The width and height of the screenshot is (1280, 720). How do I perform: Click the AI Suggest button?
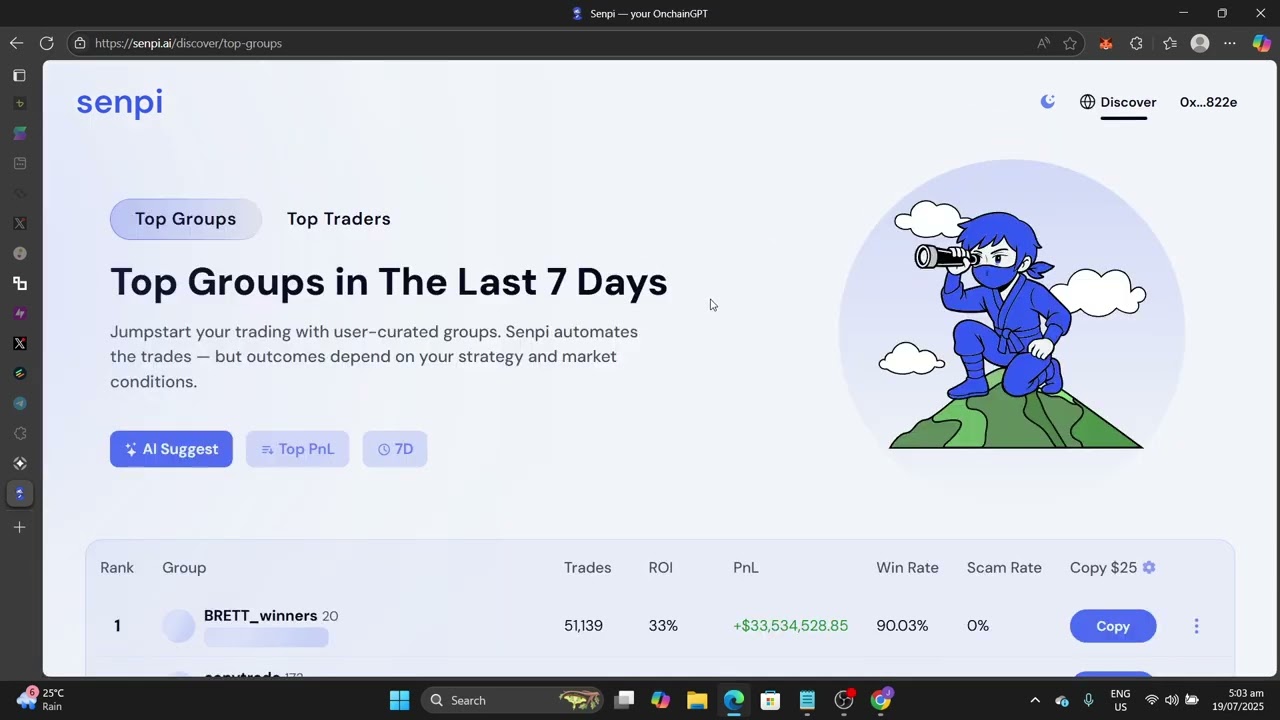click(171, 449)
